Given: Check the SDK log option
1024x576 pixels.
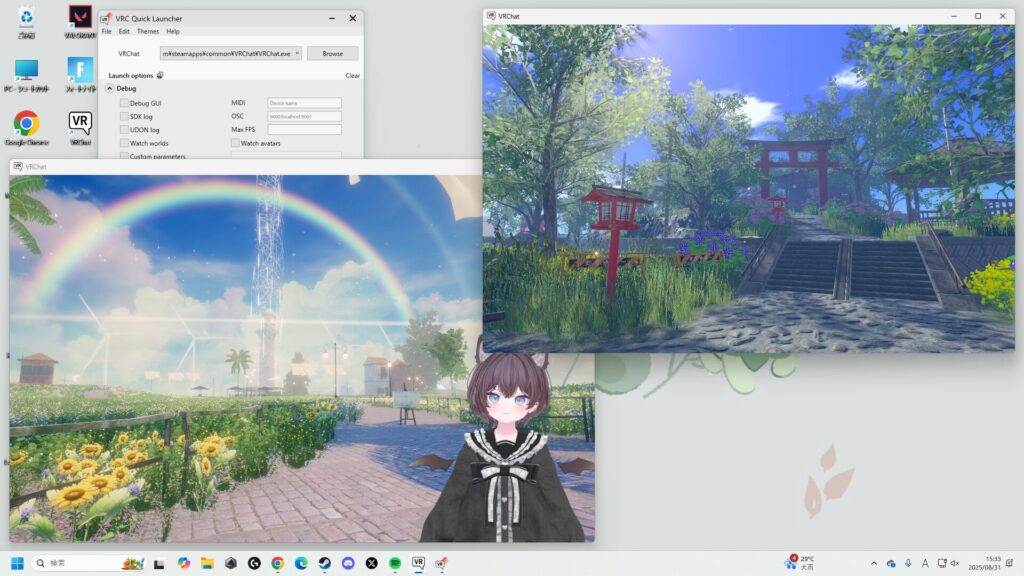Looking at the screenshot, I should click(x=124, y=116).
